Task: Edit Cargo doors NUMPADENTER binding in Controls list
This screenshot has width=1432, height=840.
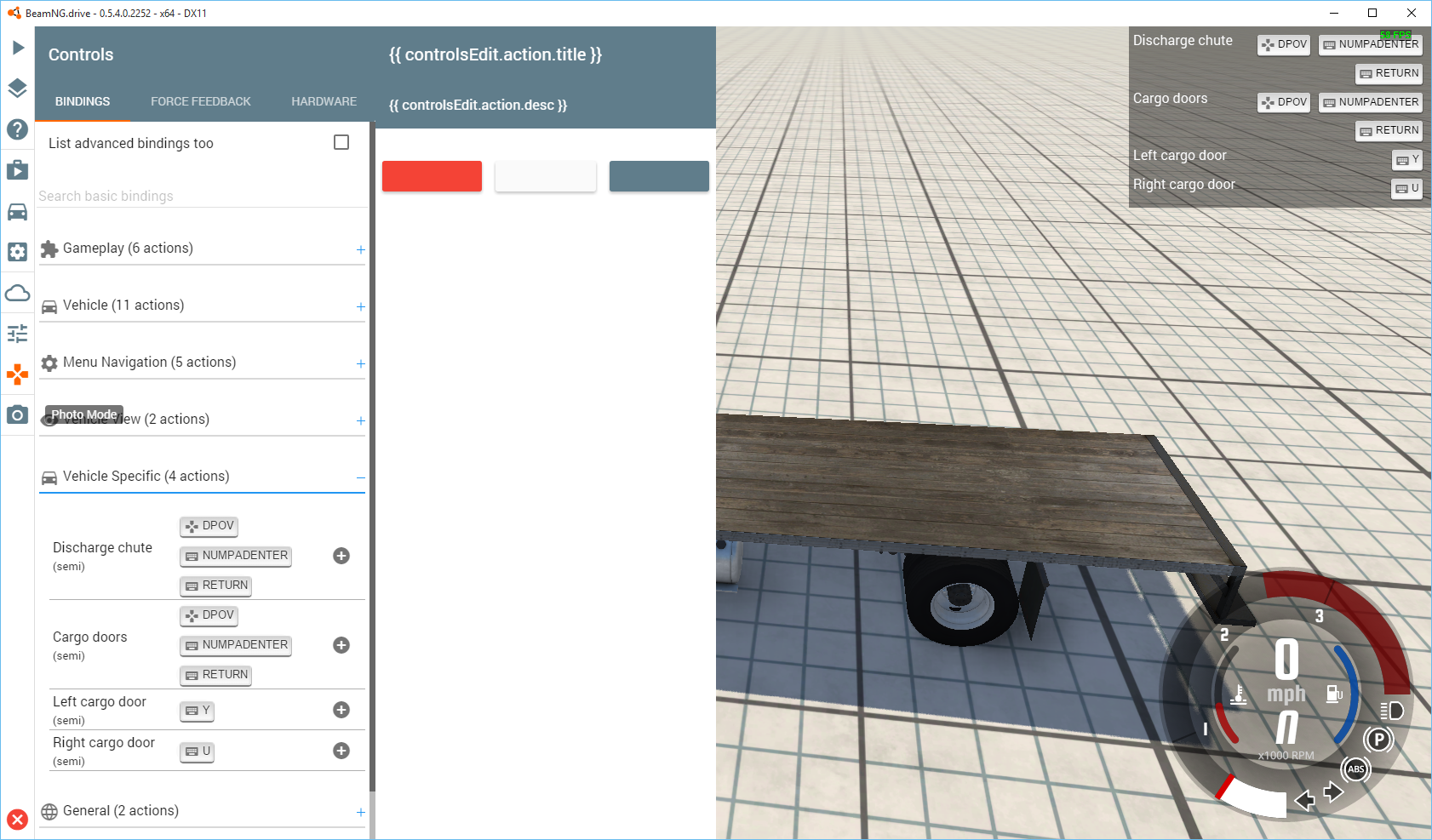Action: pyautogui.click(x=236, y=645)
